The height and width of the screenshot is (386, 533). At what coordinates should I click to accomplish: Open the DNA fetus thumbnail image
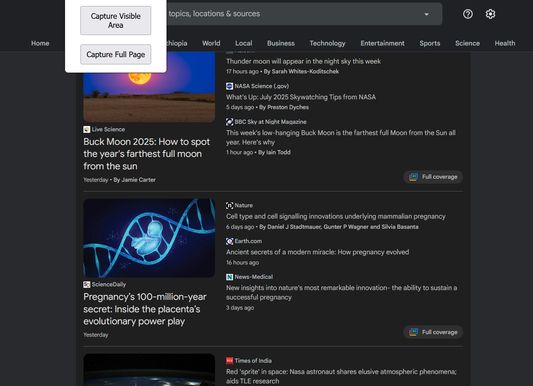coord(149,238)
